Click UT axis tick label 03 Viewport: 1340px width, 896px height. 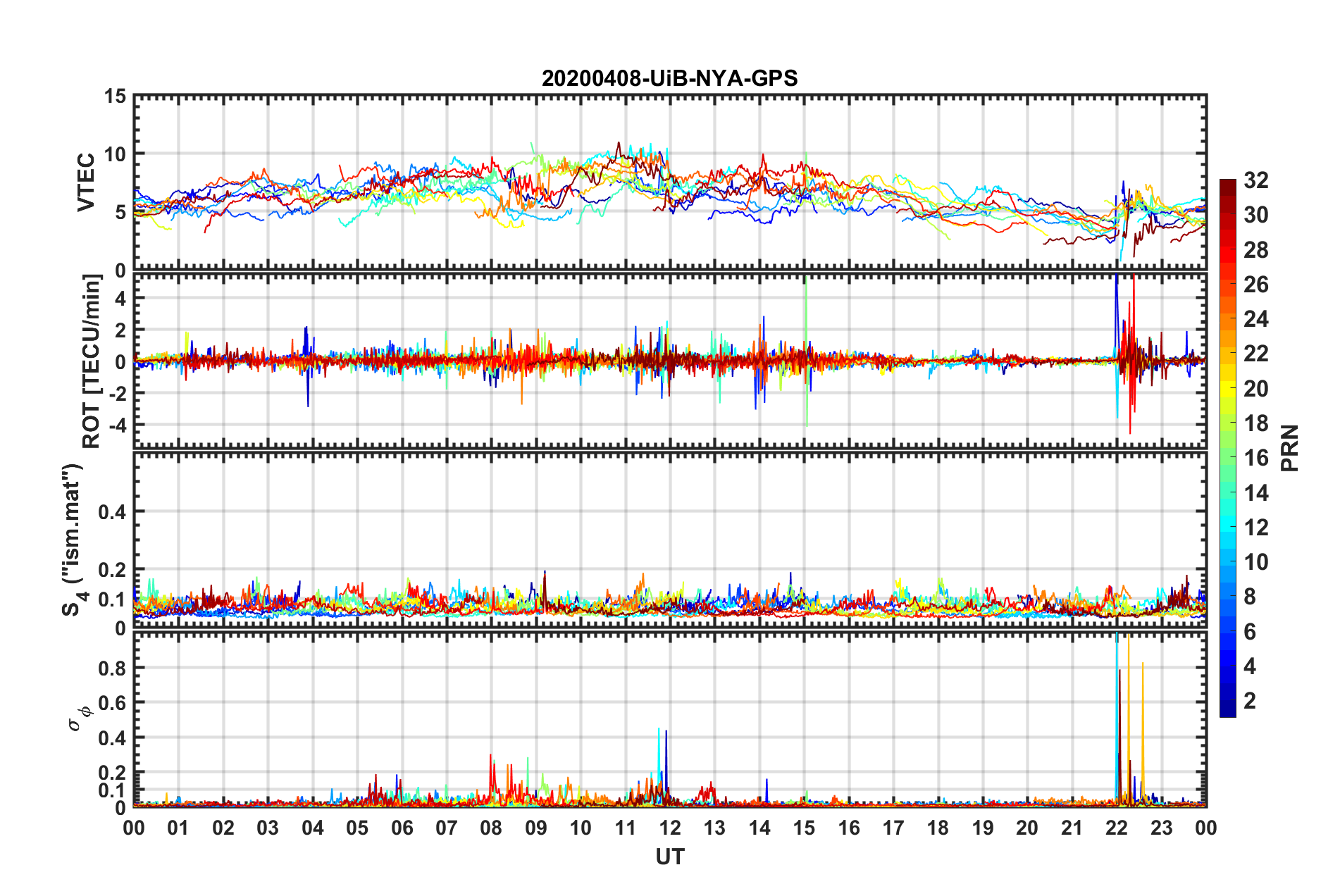coord(268,828)
